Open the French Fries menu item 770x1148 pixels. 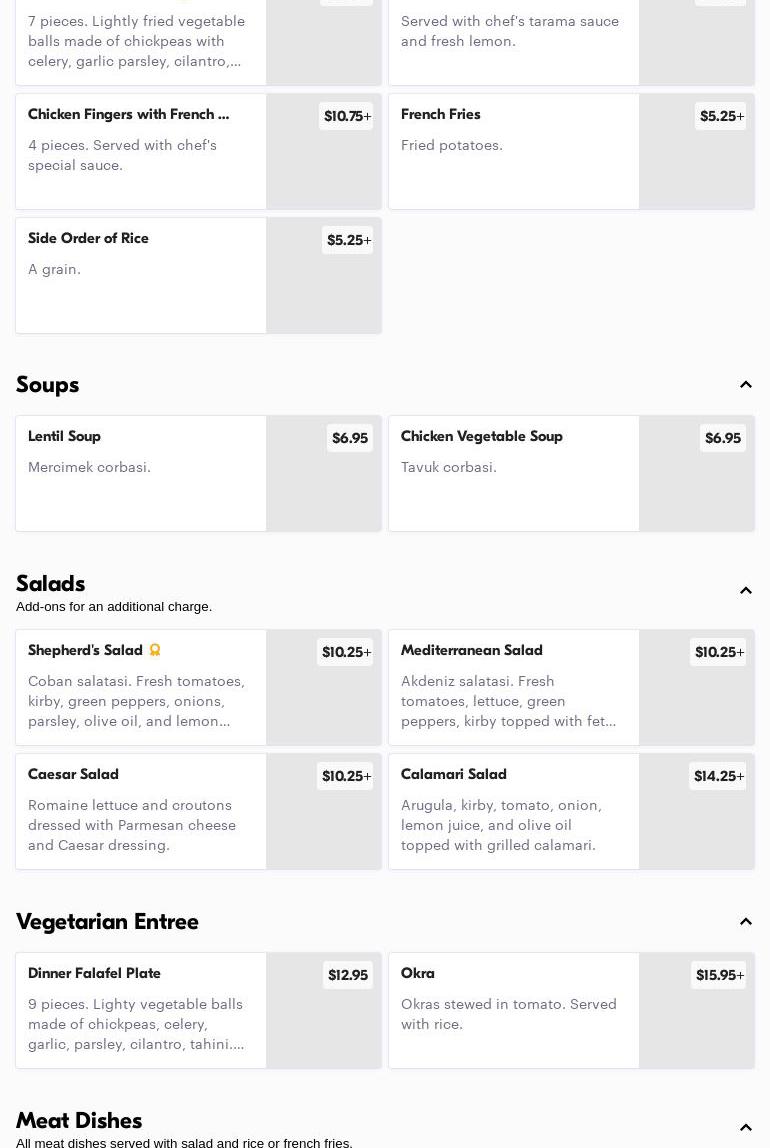[571, 152]
